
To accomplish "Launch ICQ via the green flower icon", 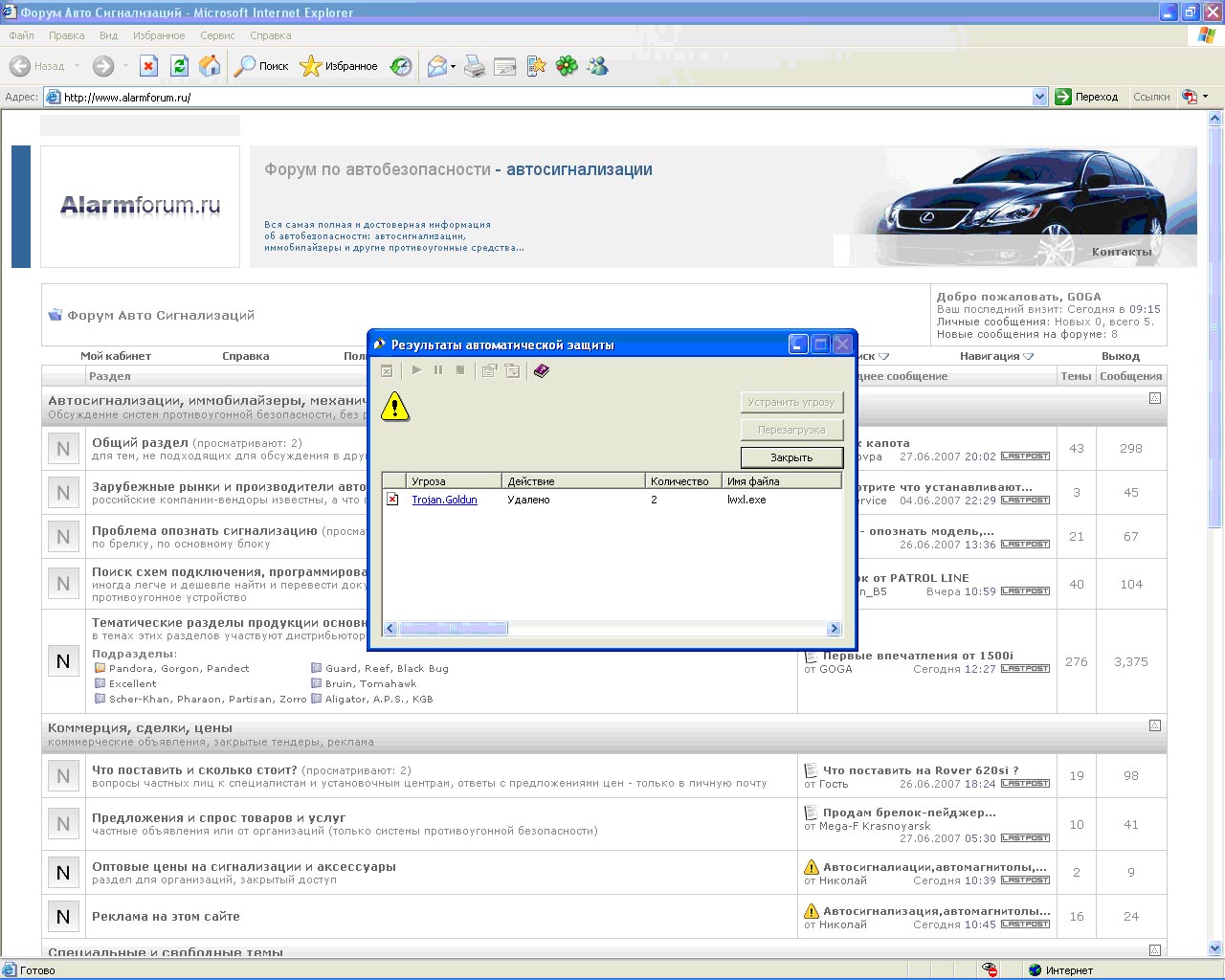I will (568, 66).
